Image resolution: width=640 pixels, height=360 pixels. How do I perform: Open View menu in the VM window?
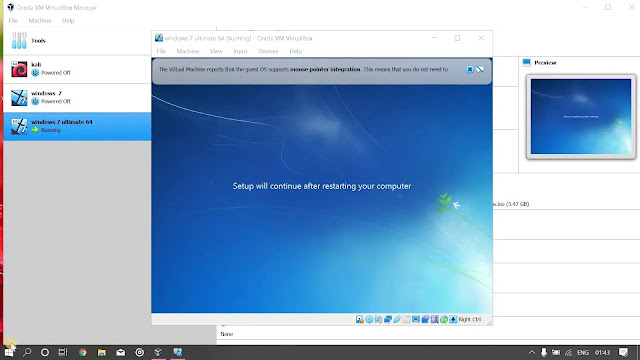[x=216, y=51]
